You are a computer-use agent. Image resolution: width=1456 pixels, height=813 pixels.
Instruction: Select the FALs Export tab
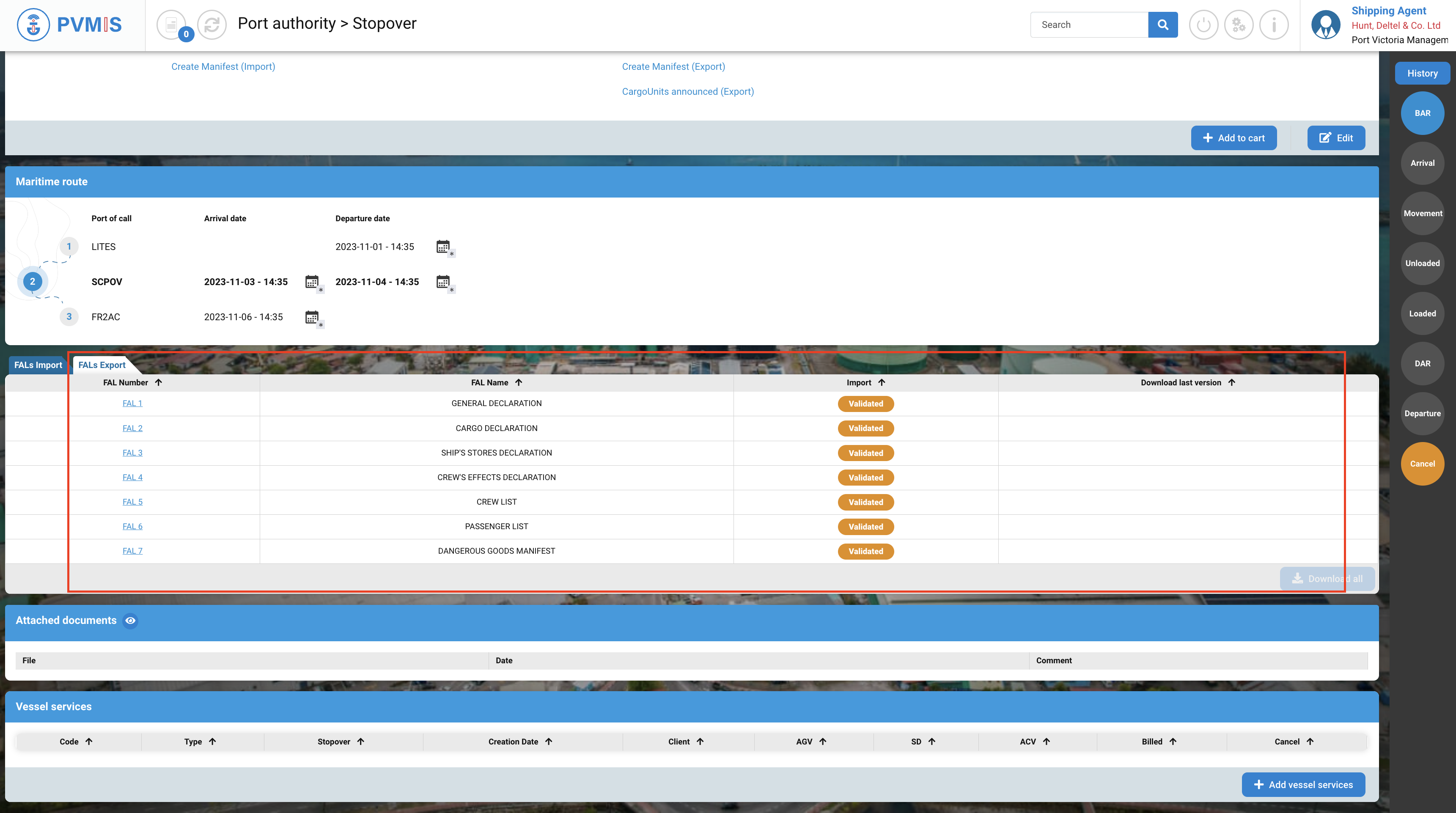[102, 365]
